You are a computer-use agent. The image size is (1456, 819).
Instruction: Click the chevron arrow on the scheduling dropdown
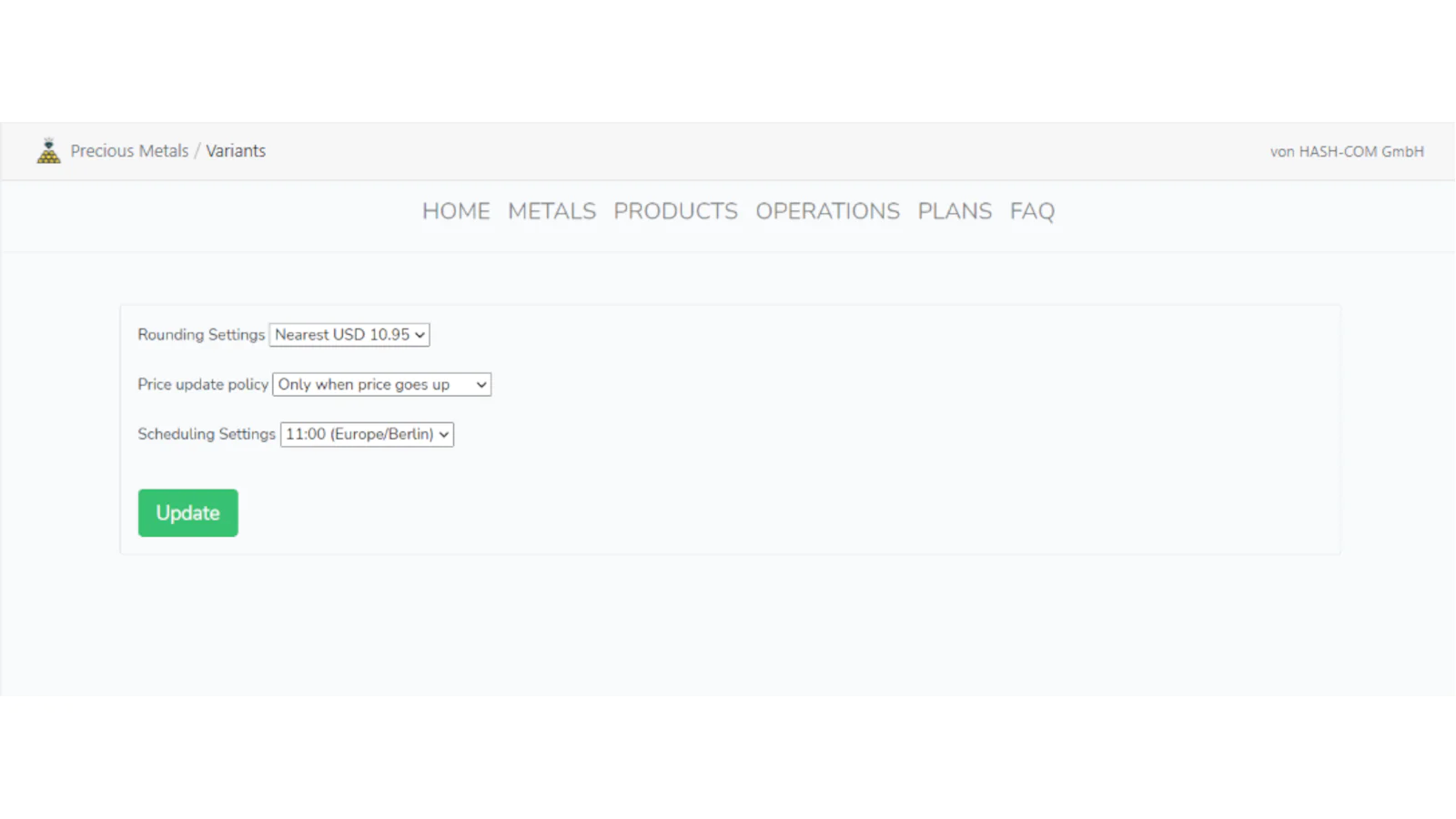point(443,436)
